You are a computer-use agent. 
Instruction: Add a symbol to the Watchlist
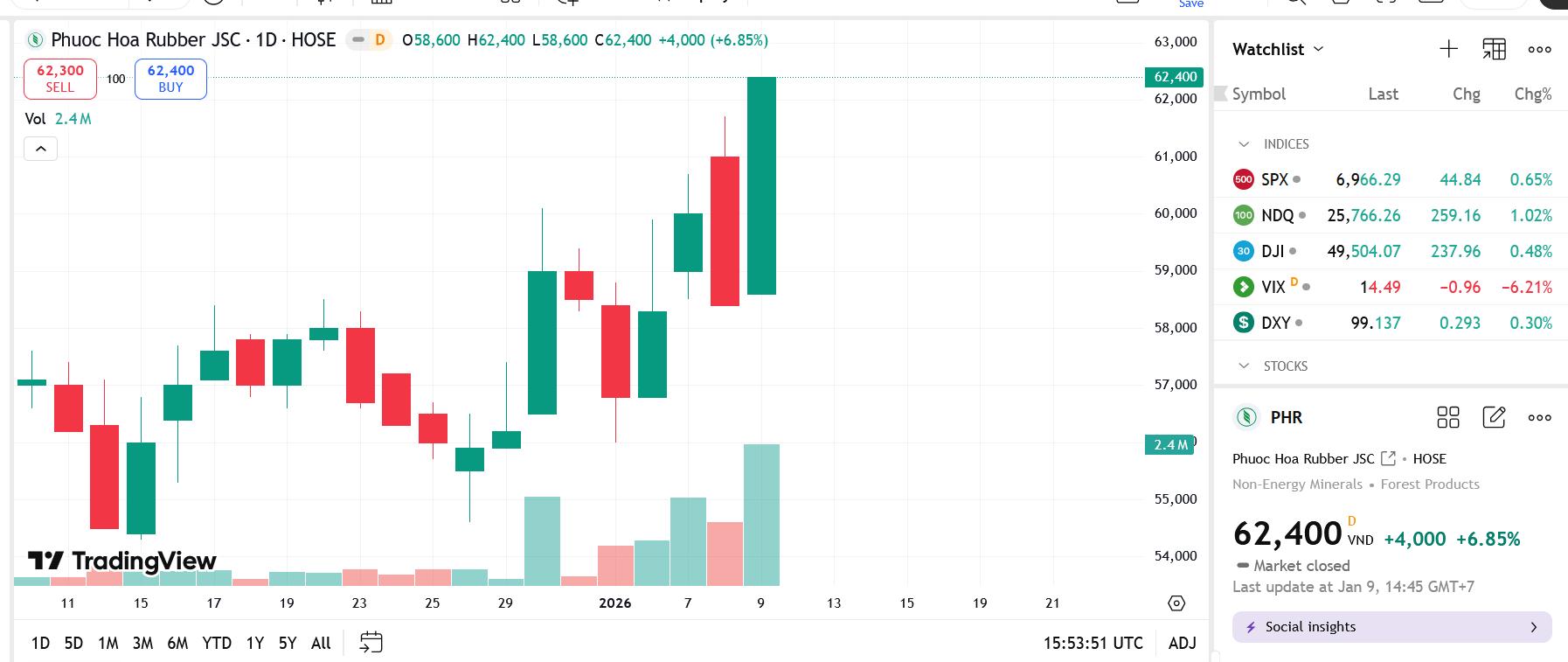[1448, 49]
